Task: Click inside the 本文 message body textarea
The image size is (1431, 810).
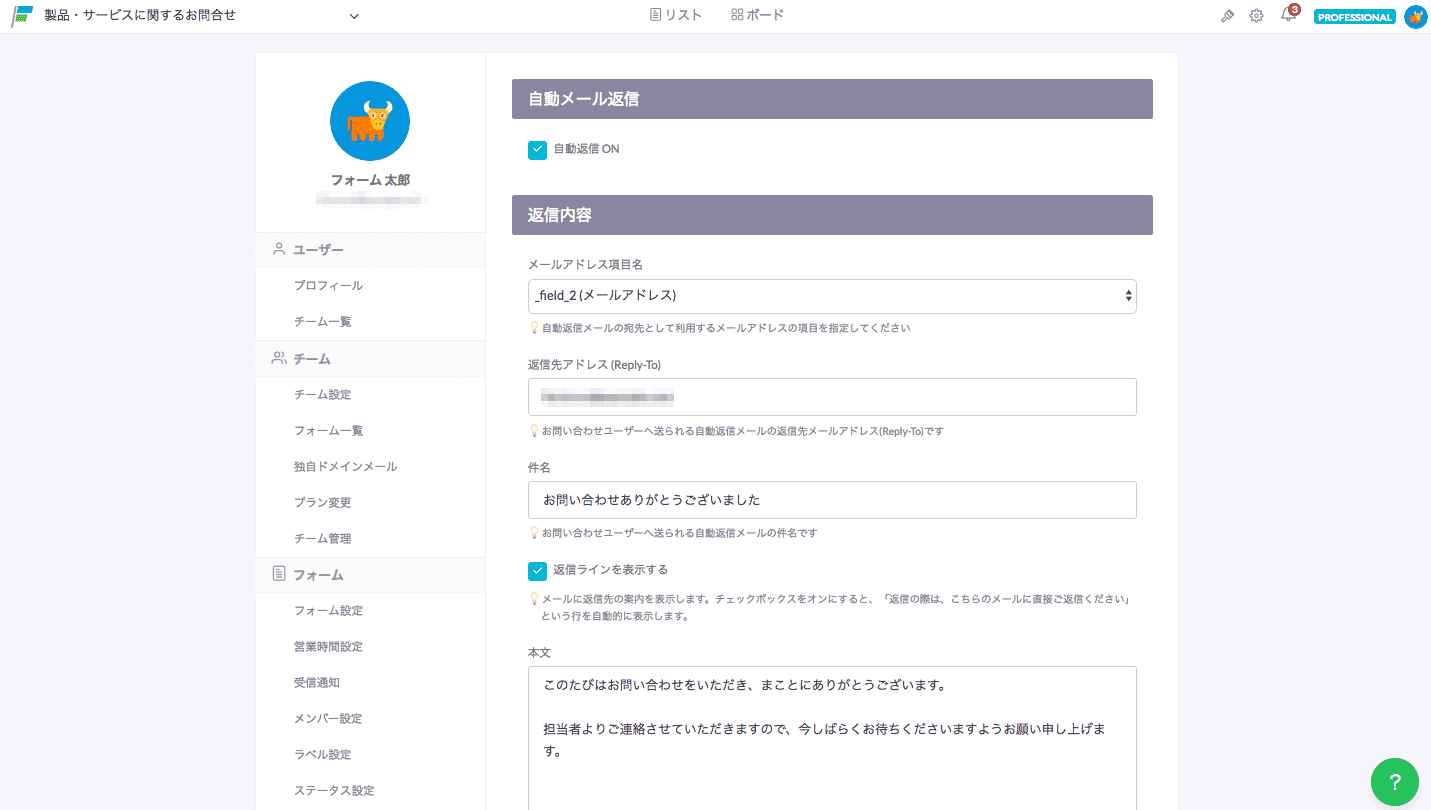Action: pyautogui.click(x=832, y=730)
